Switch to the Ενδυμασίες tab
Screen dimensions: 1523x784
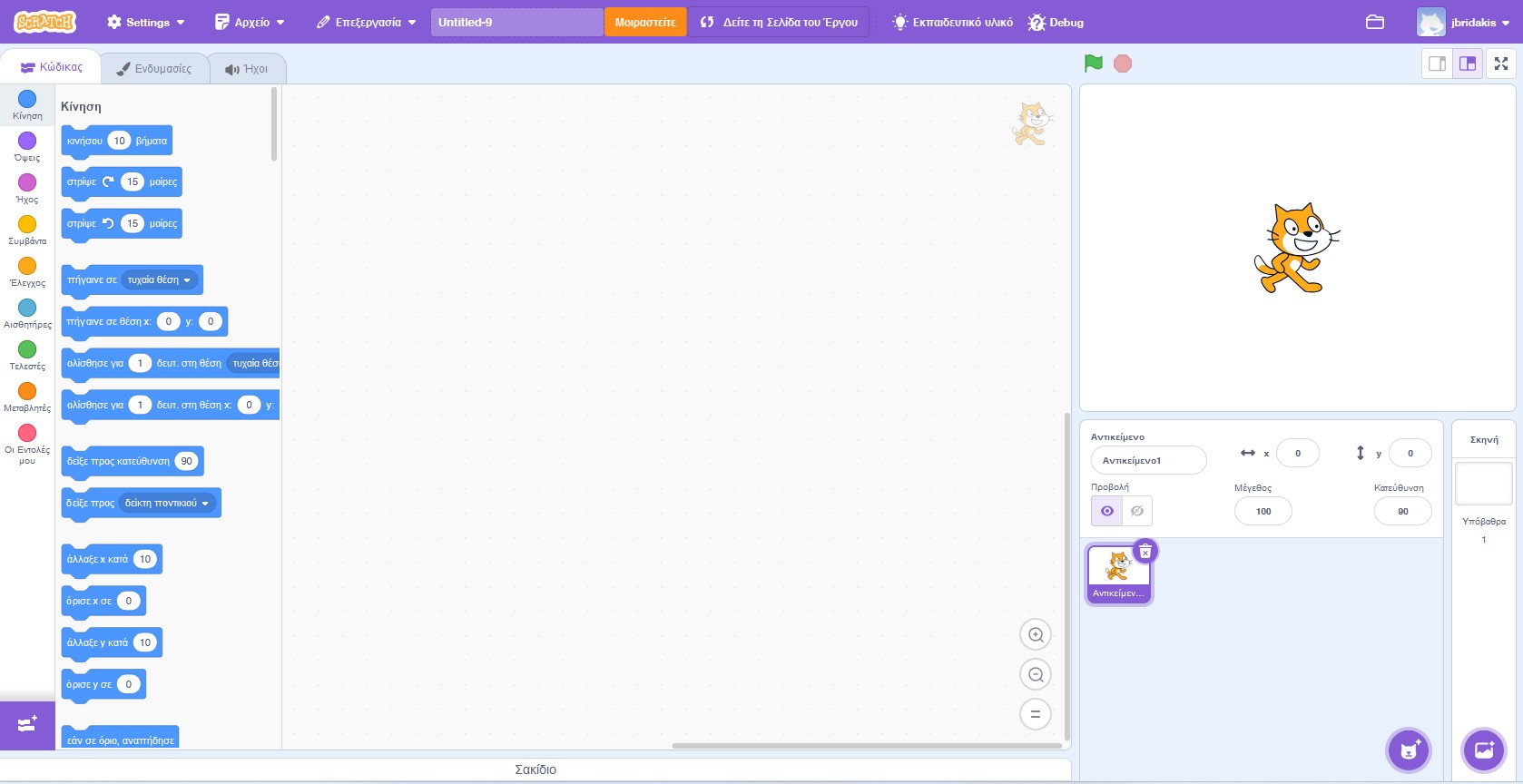[x=154, y=68]
